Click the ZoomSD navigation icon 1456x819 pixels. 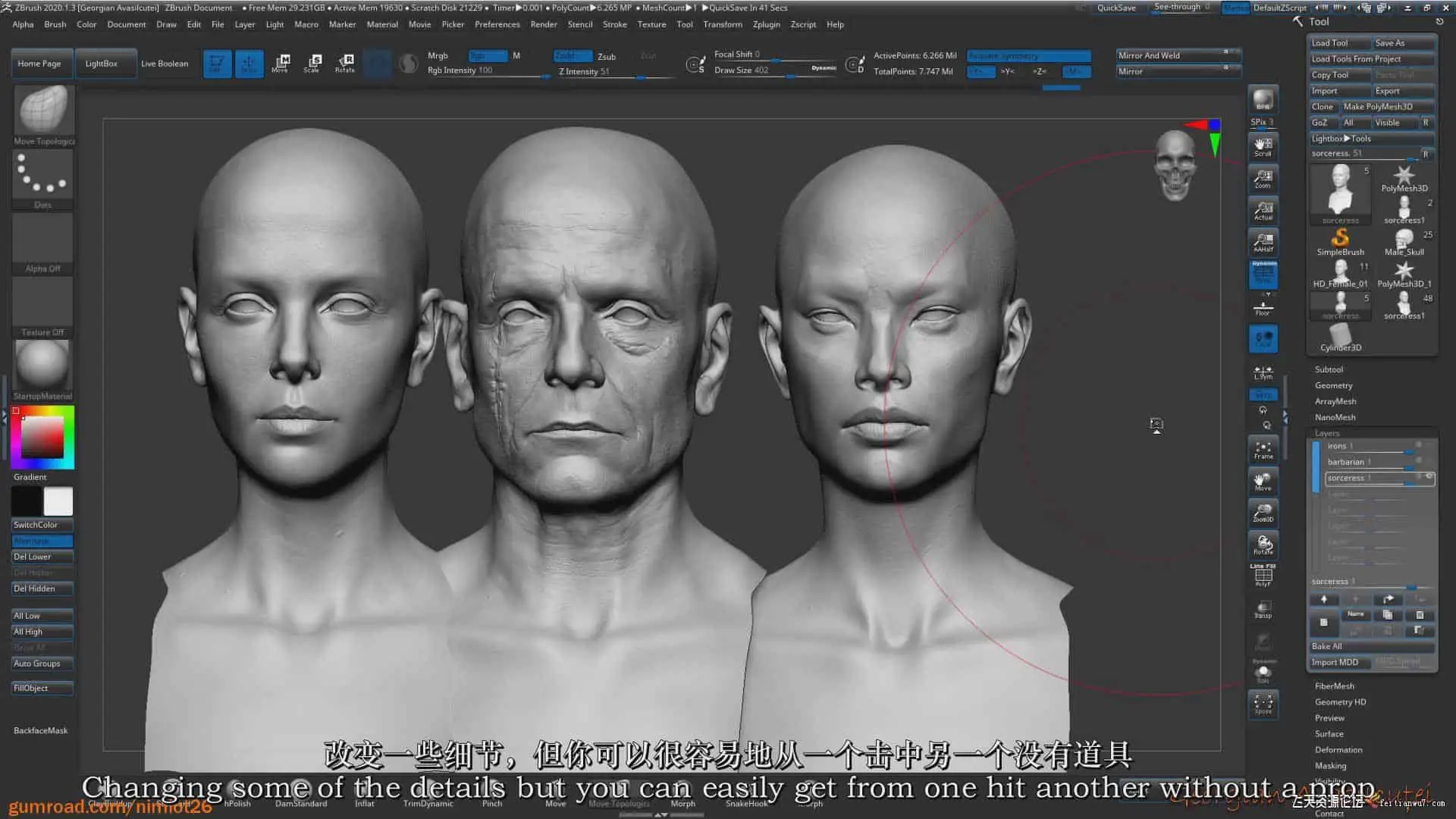1263,513
